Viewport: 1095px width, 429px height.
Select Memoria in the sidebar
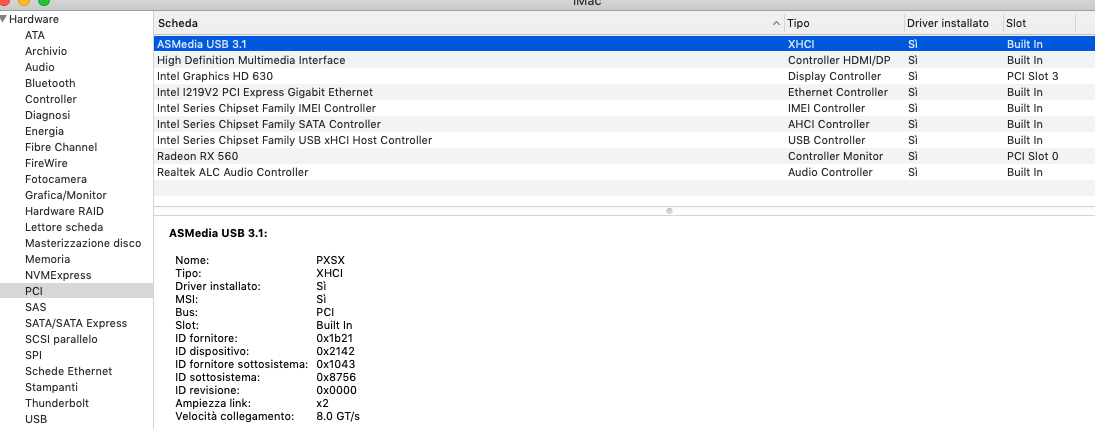point(47,259)
